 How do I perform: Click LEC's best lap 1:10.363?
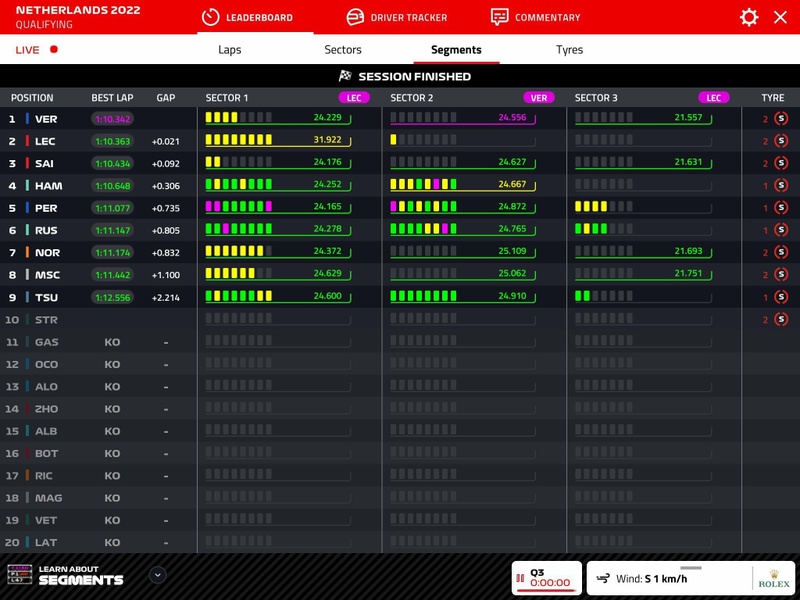coord(112,141)
